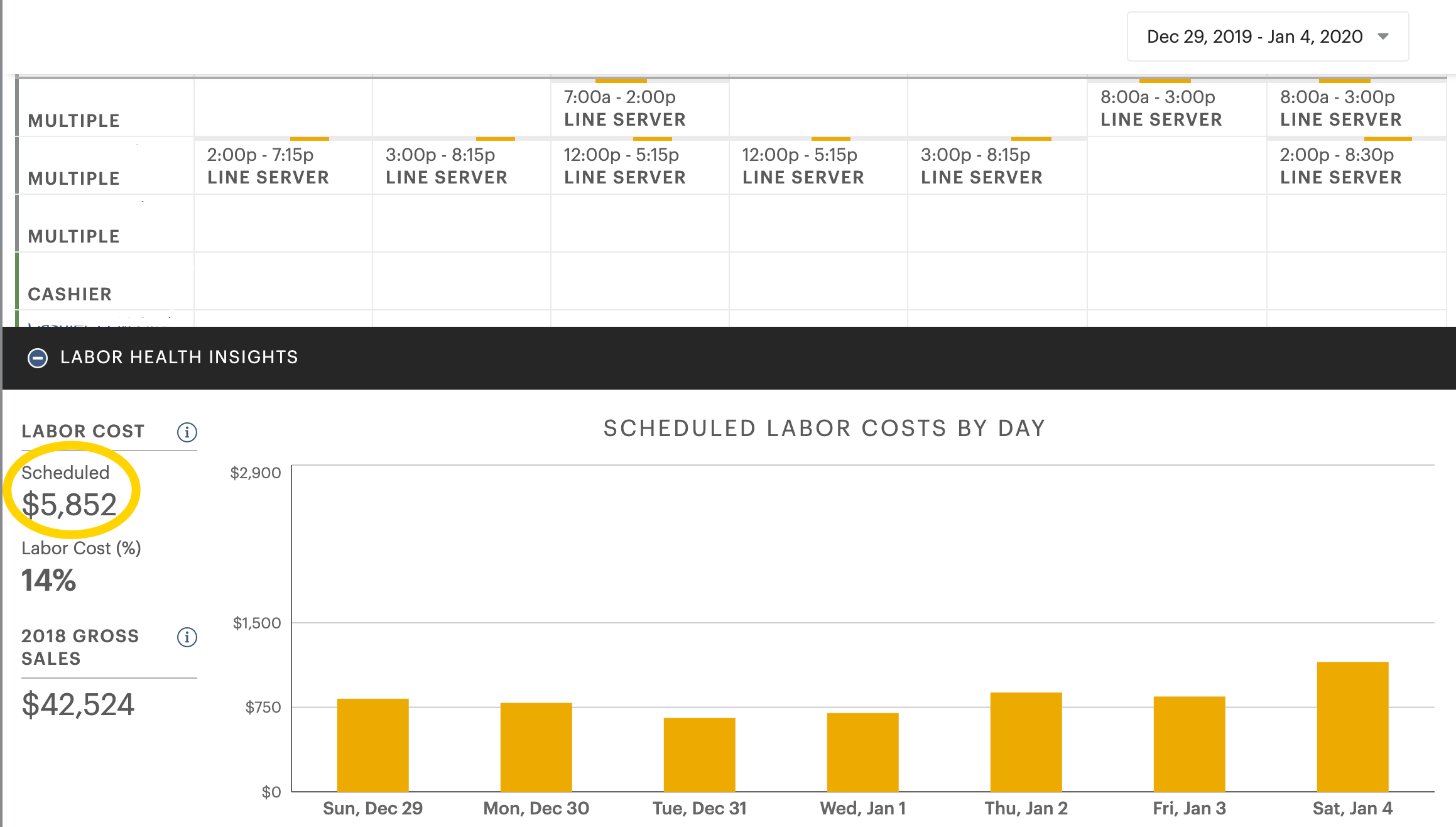Click the Labor Health Insights header text
Viewport: 1456px width, 827px height.
pyautogui.click(x=179, y=358)
